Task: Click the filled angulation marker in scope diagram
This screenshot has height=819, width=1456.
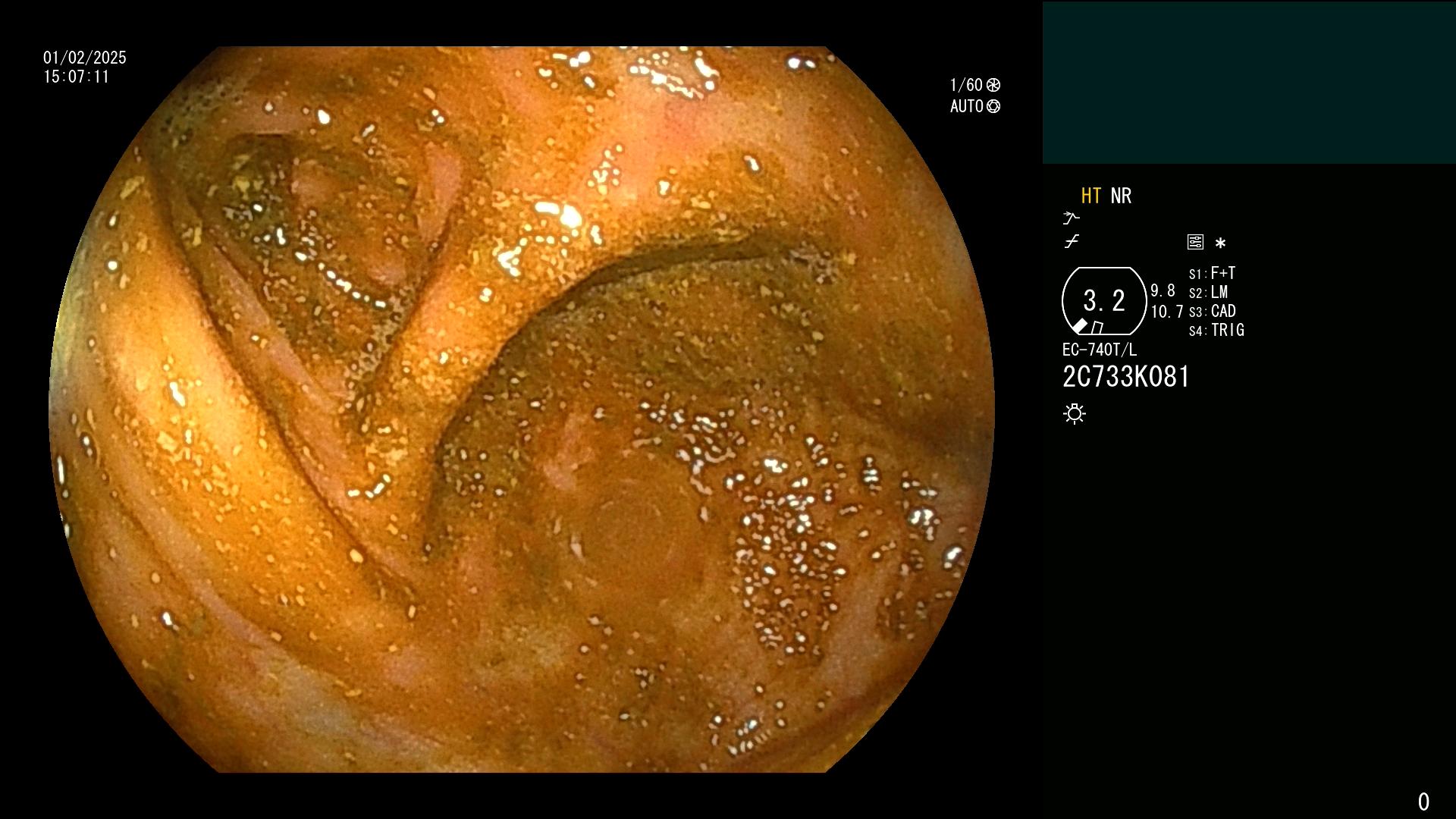Action: click(1079, 326)
